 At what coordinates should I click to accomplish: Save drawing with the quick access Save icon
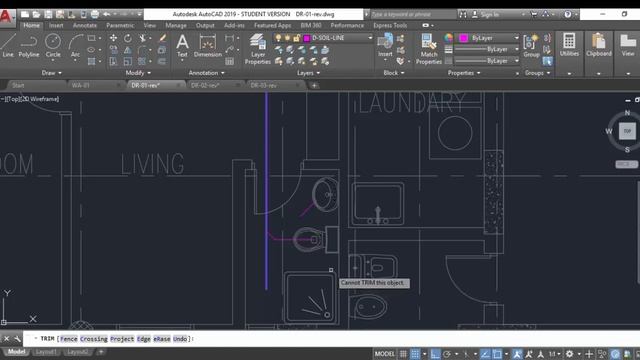point(48,14)
